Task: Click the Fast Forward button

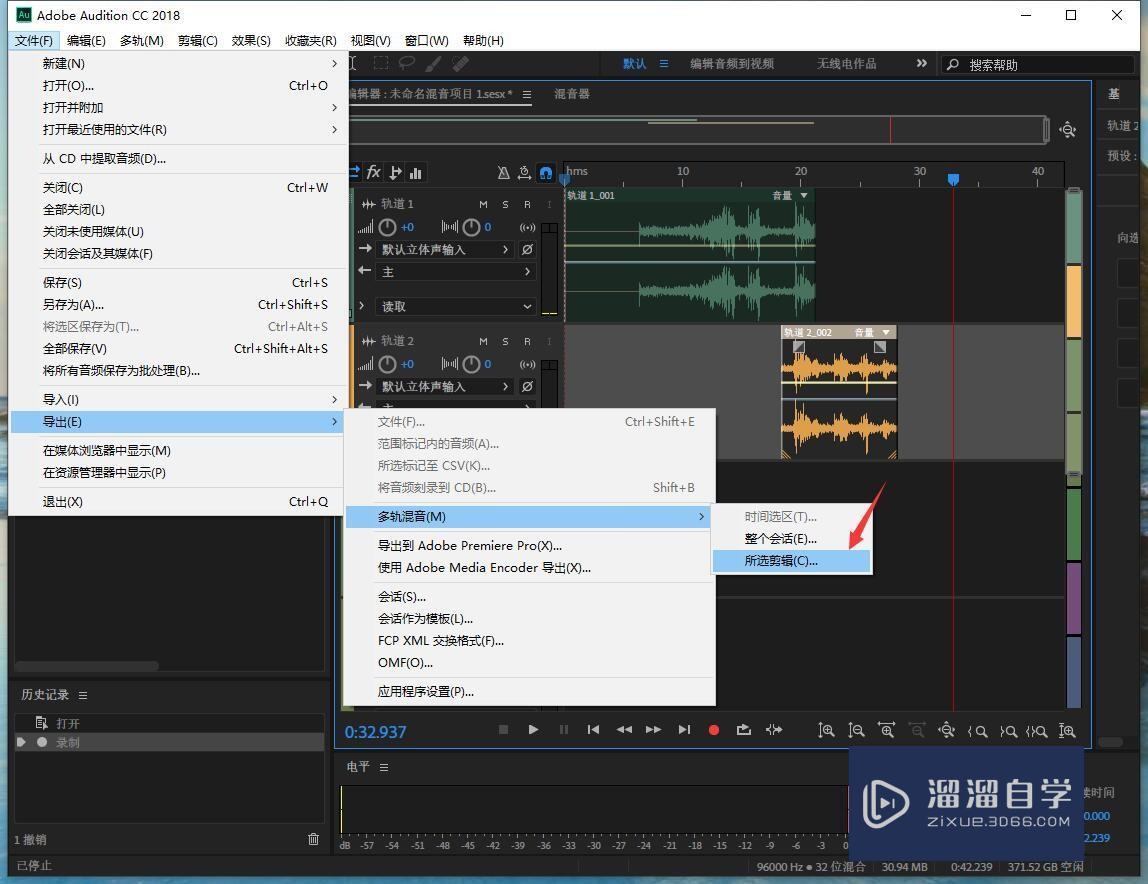Action: (653, 729)
